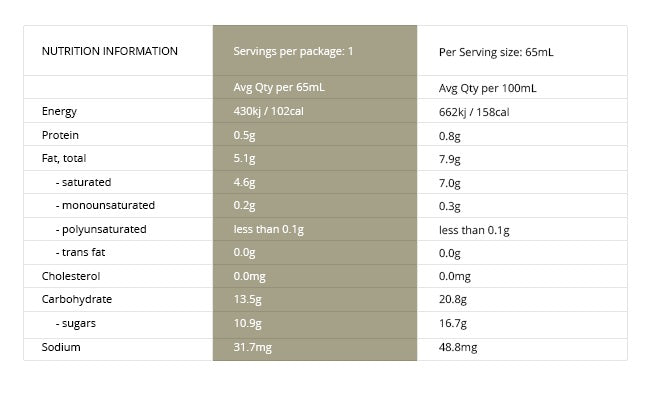650x398 pixels.
Task: Click the Cholesterol row label
Action: [71, 276]
